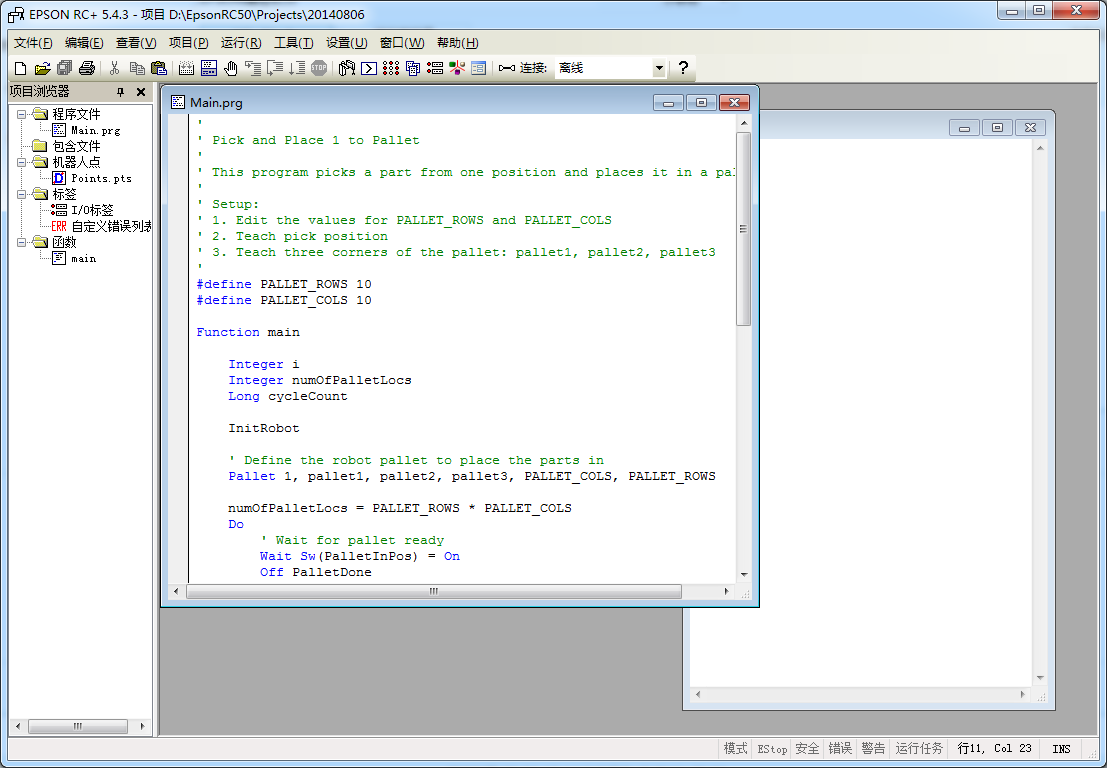
Task: Select Points.pts in the project tree
Action: point(100,178)
